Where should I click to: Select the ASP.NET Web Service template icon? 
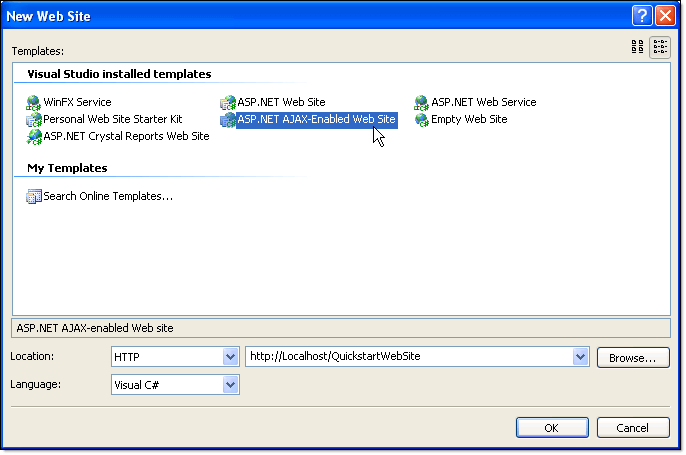[421, 102]
